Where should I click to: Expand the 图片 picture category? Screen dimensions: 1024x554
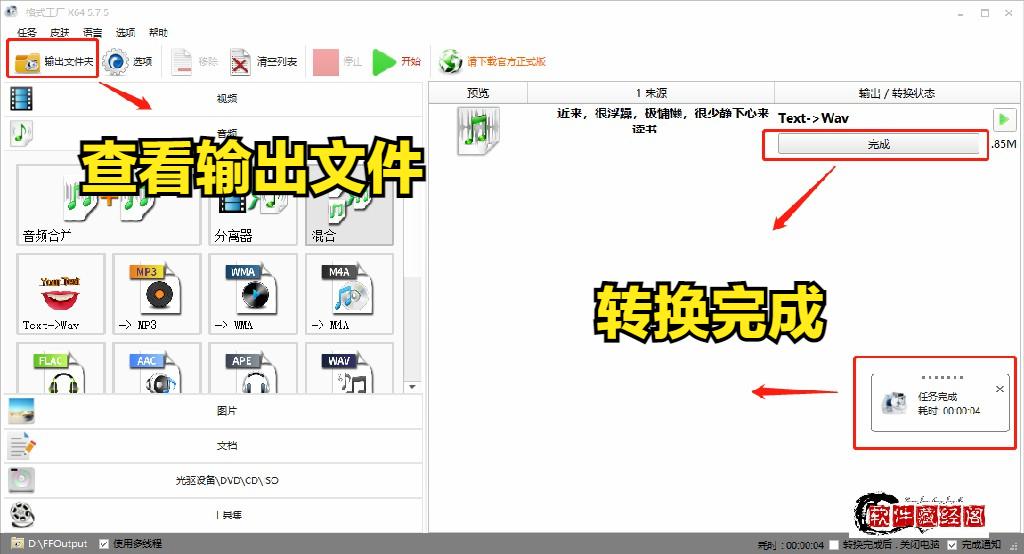pyautogui.click(x=214, y=410)
